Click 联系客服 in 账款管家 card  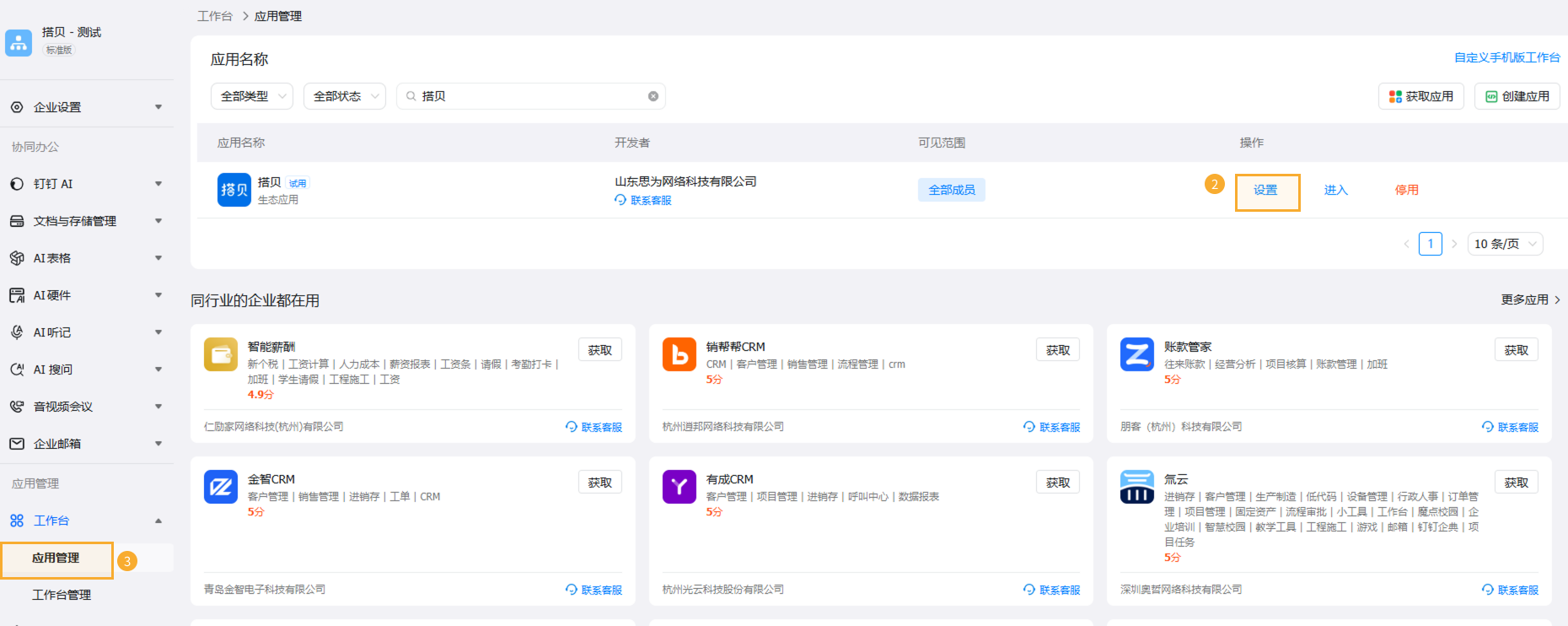(1511, 427)
